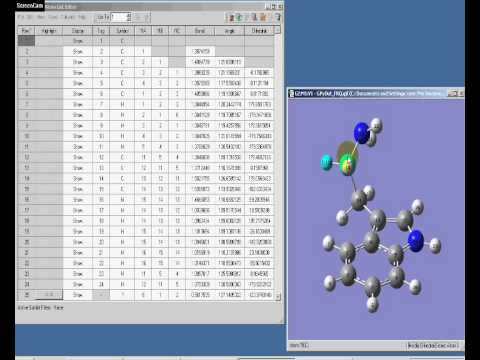
Task: Select the blue nitrogen atom in the ring
Action: [x=416, y=240]
